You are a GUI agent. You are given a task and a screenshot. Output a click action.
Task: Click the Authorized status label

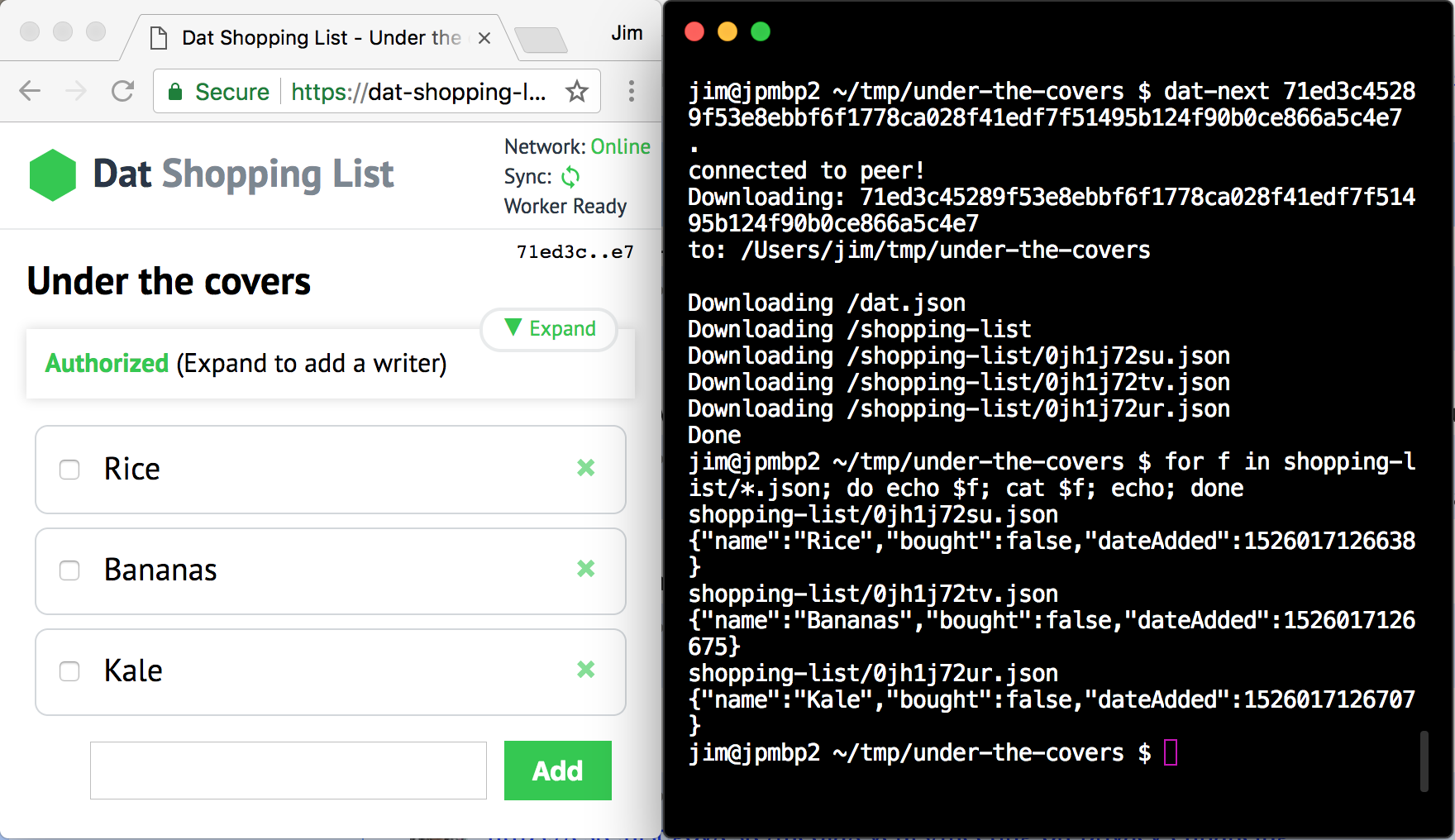[x=107, y=363]
